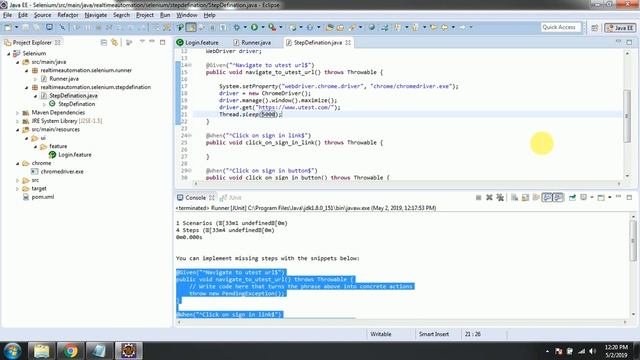
Task: Collapse the src/main/java folder node
Action: [x=18, y=62]
